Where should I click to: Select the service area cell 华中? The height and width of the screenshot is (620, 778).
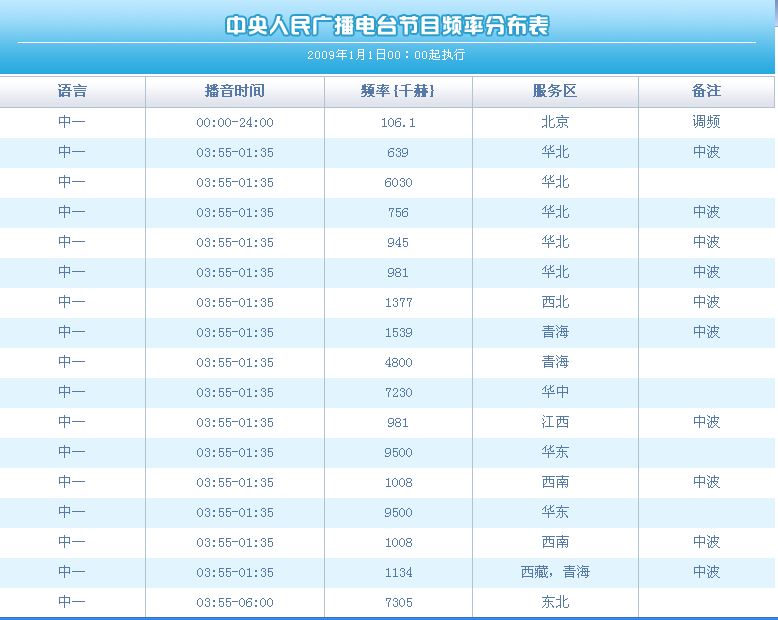pos(555,392)
